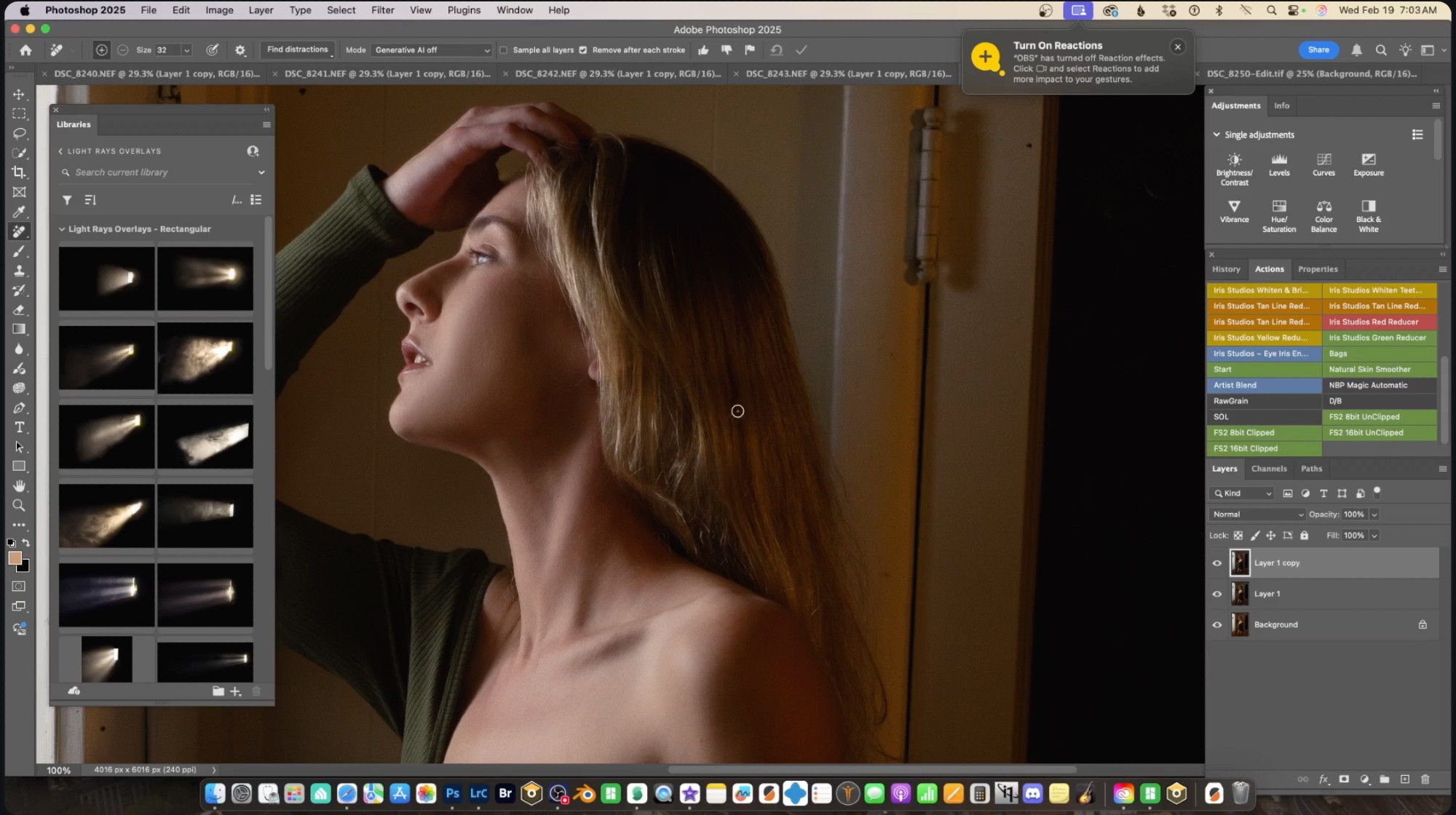Open layer style fx menu
Image resolution: width=1456 pixels, height=815 pixels.
click(1324, 779)
